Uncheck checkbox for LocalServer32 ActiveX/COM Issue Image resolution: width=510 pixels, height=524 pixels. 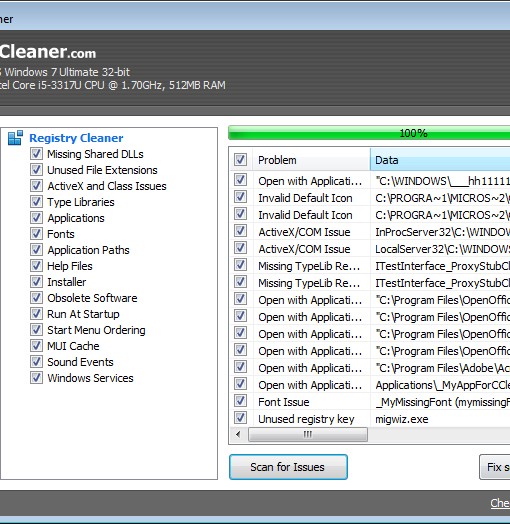tap(240, 248)
